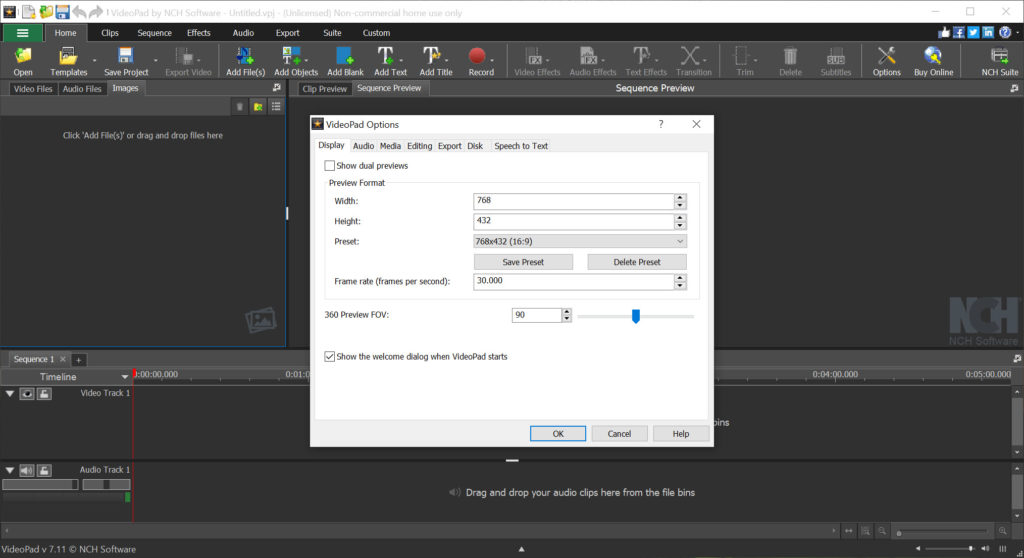
Task: Open the Disk options tab
Action: pos(475,146)
